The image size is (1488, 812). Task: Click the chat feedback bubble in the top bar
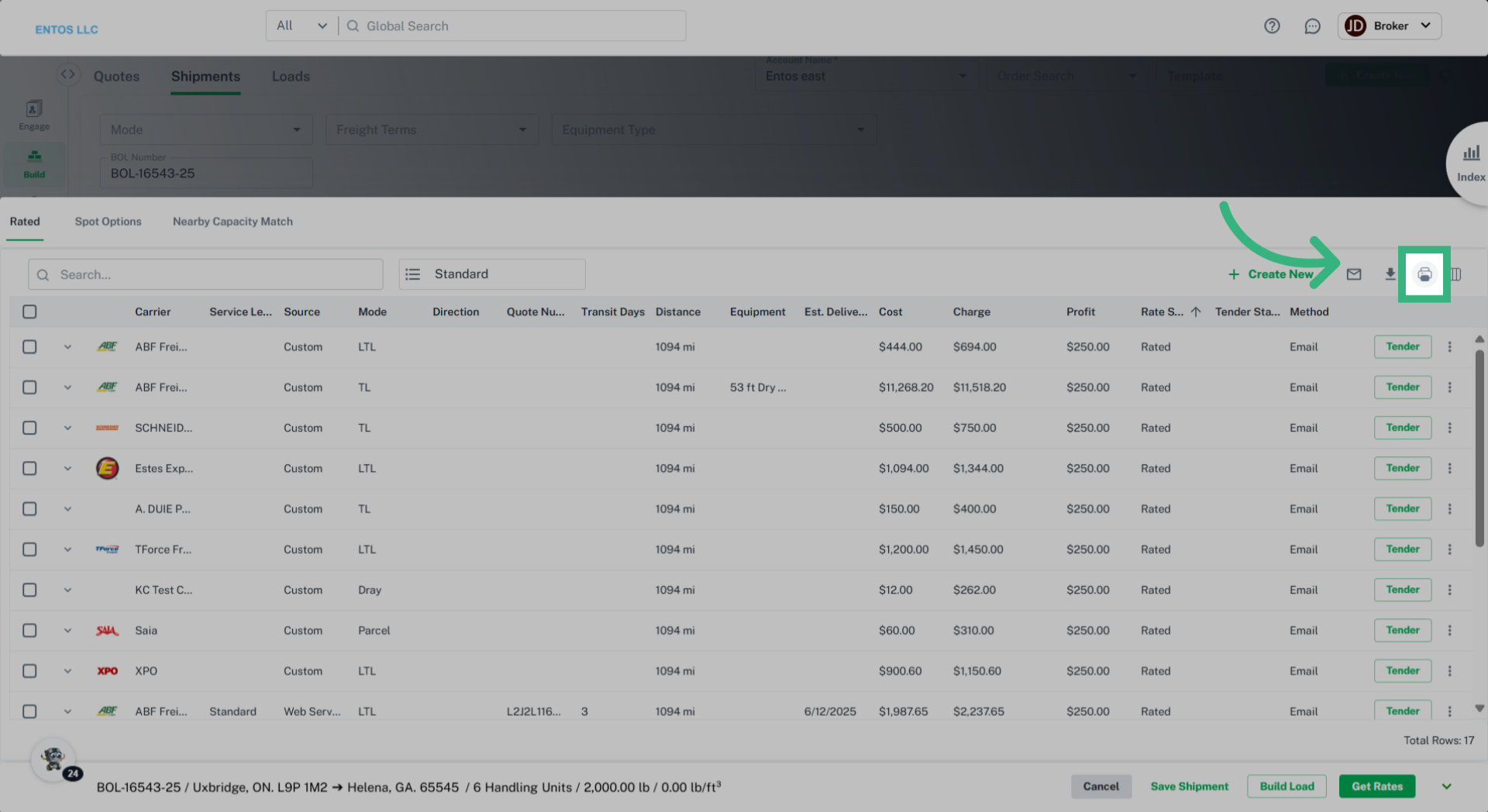pyautogui.click(x=1312, y=26)
